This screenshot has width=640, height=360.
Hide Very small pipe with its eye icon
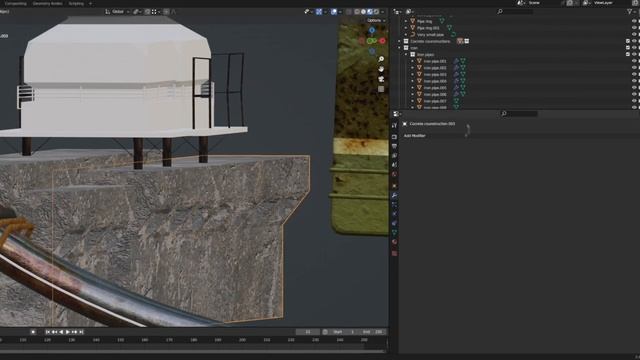point(634,35)
